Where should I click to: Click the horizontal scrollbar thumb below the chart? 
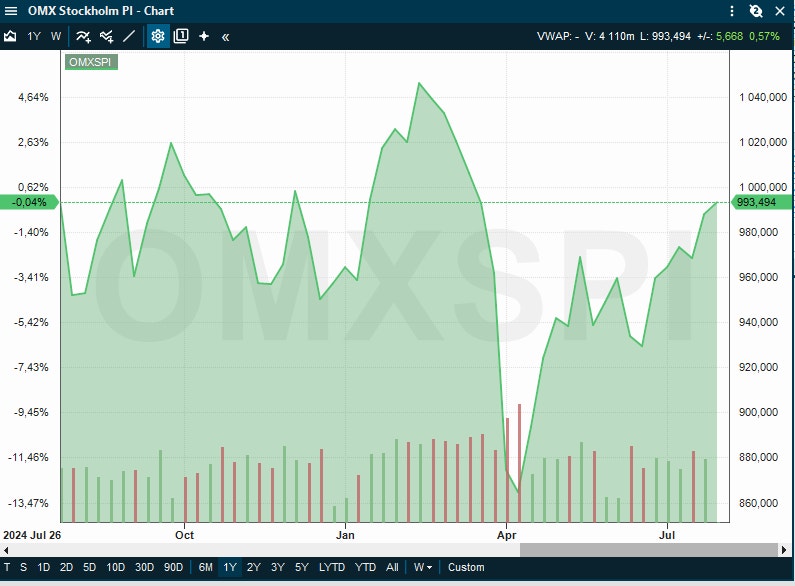(647, 549)
